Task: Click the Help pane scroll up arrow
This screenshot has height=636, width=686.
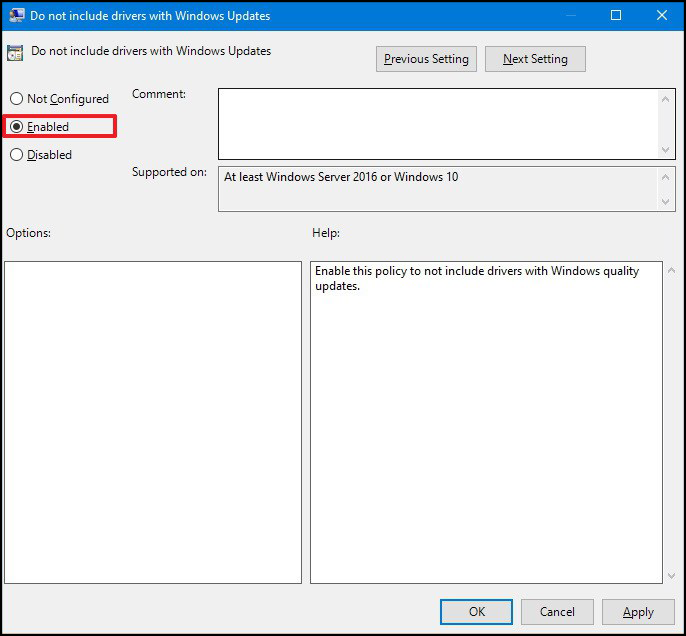Action: (672, 271)
